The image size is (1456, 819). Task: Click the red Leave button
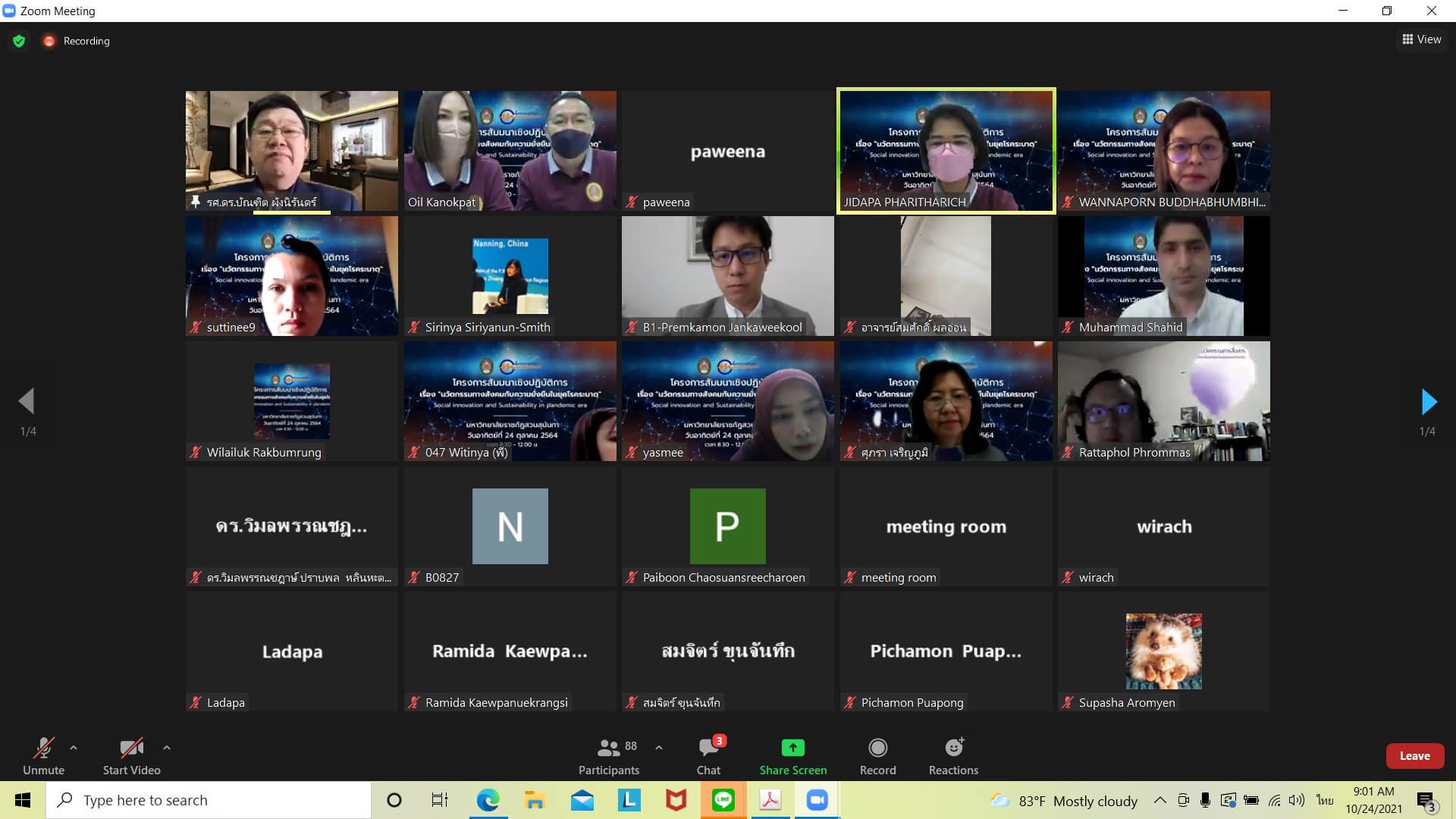[1414, 756]
